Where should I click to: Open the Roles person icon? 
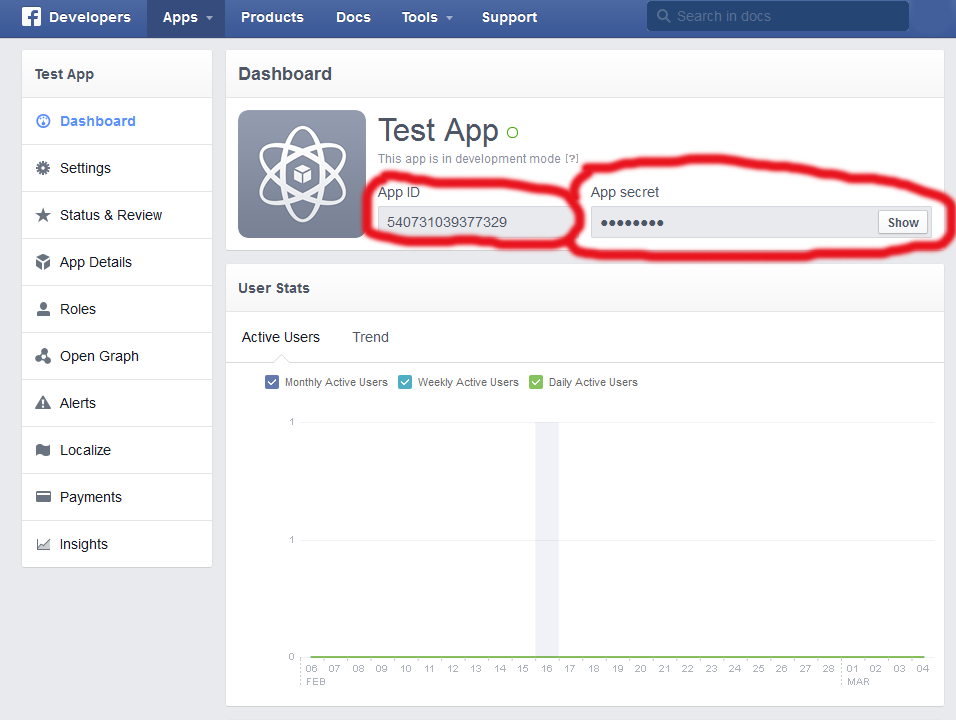[x=43, y=309]
